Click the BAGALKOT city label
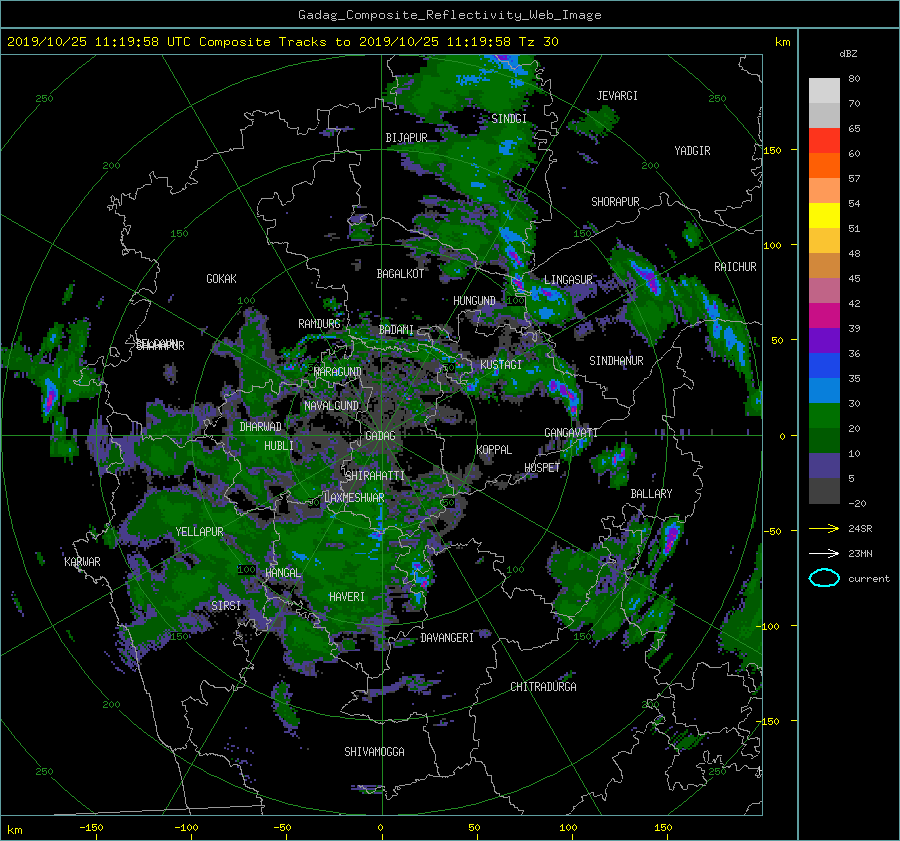The width and height of the screenshot is (900, 841). (400, 274)
